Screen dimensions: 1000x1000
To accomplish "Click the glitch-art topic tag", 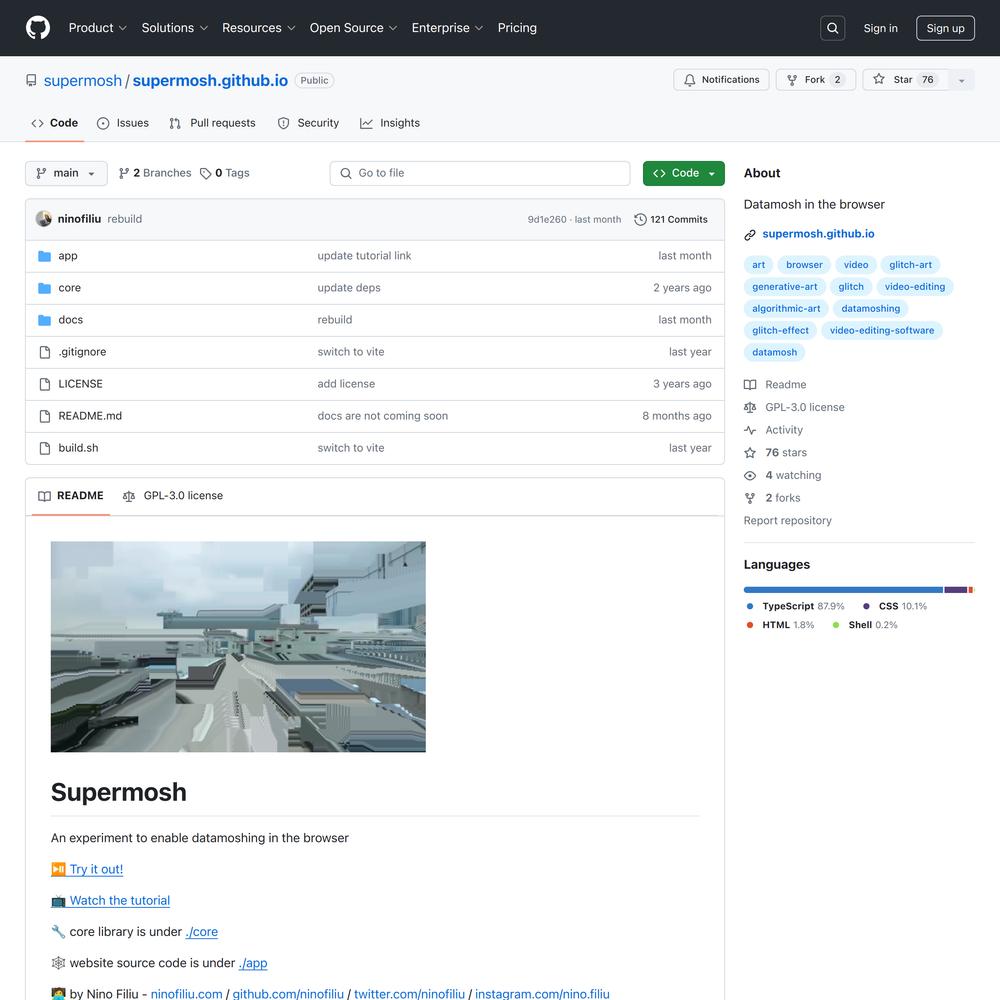I will pyautogui.click(x=910, y=265).
